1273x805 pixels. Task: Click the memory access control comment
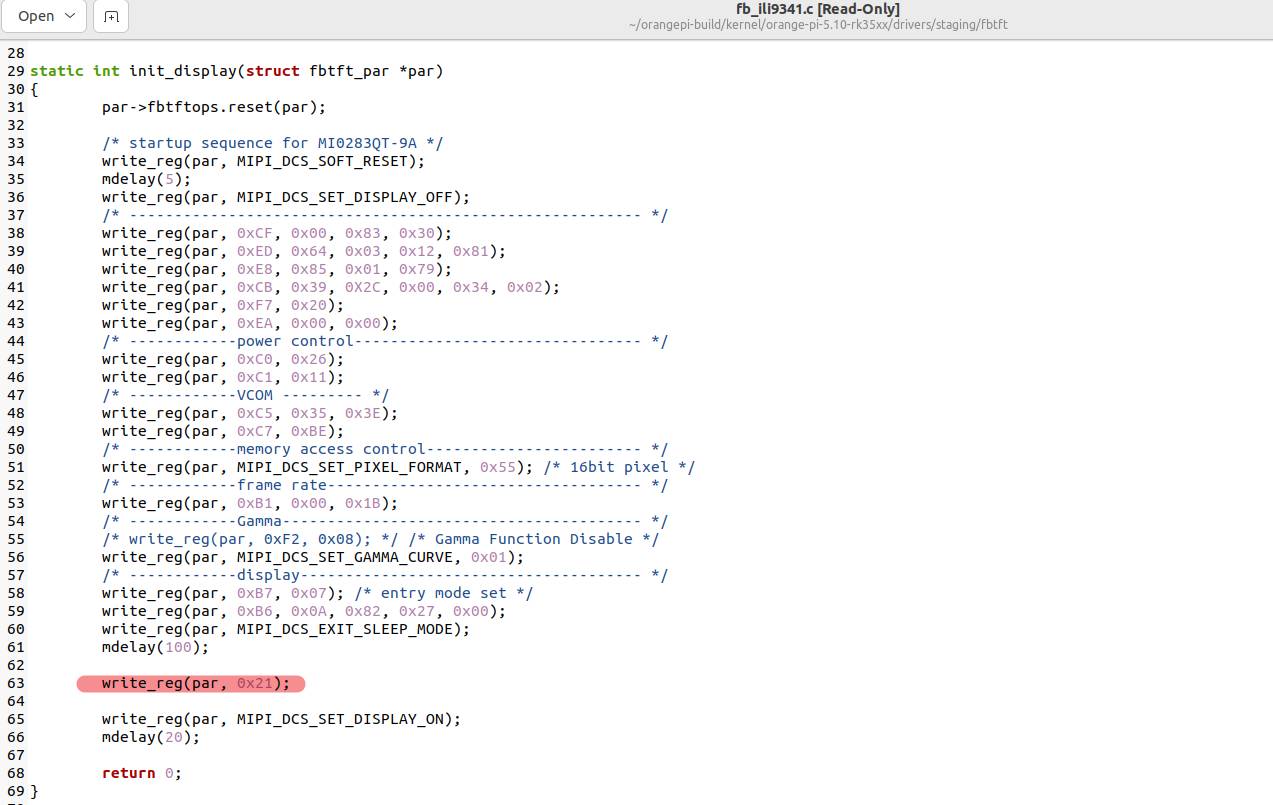click(x=385, y=449)
